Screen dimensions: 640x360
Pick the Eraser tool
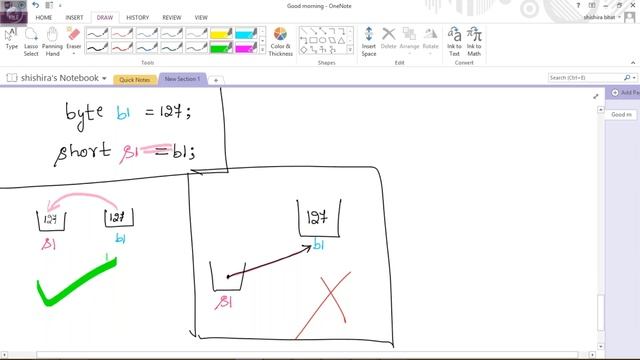tap(74, 39)
